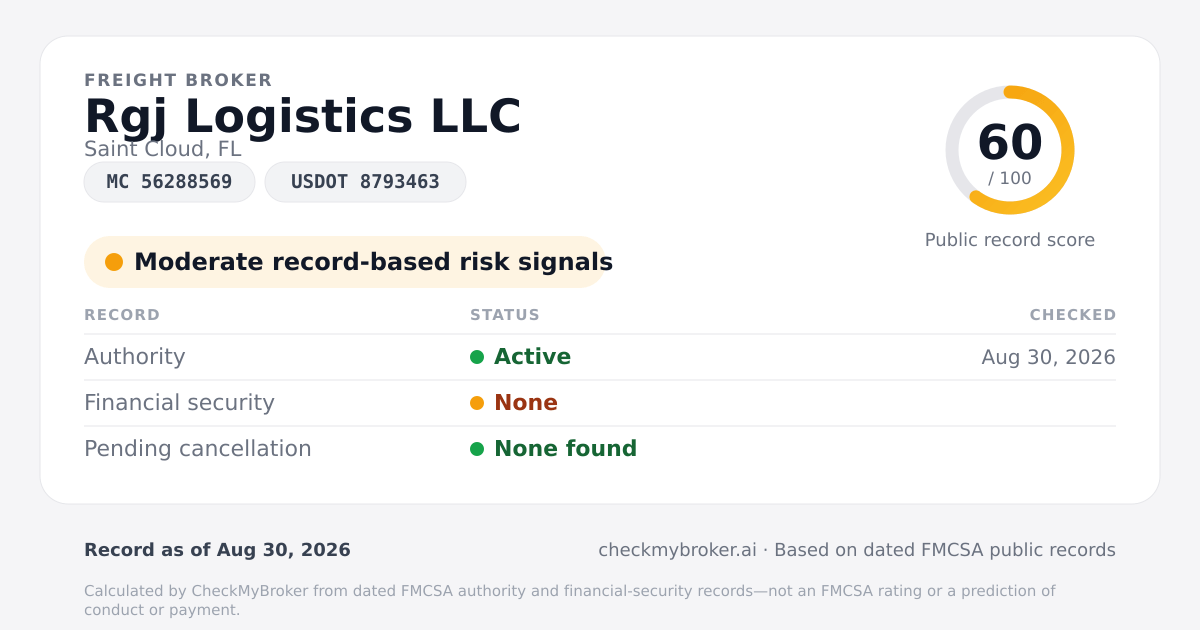This screenshot has height=630, width=1200.
Task: Click the green dot beside Active status
Action: click(x=477, y=357)
